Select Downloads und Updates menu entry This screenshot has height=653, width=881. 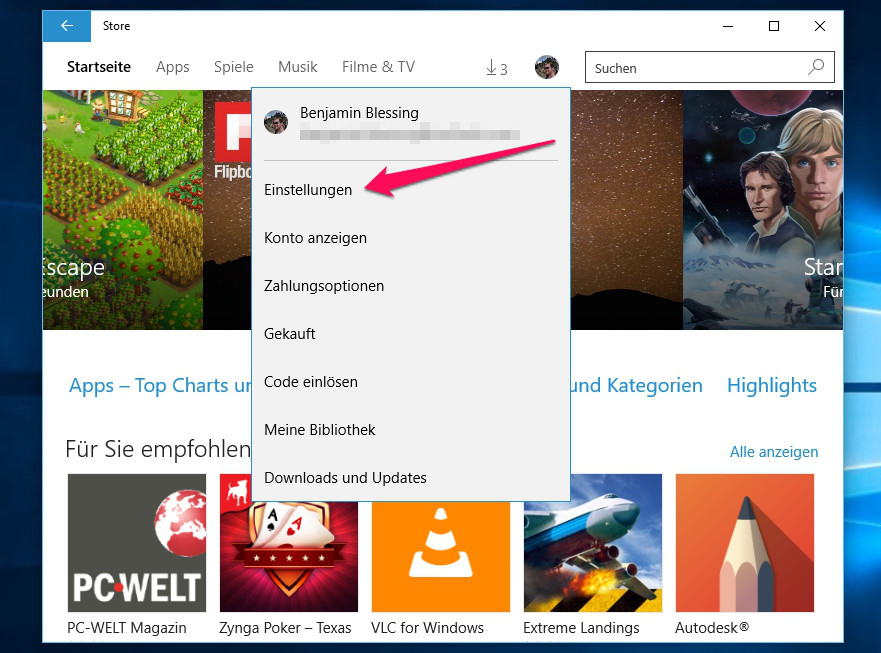[x=345, y=478]
